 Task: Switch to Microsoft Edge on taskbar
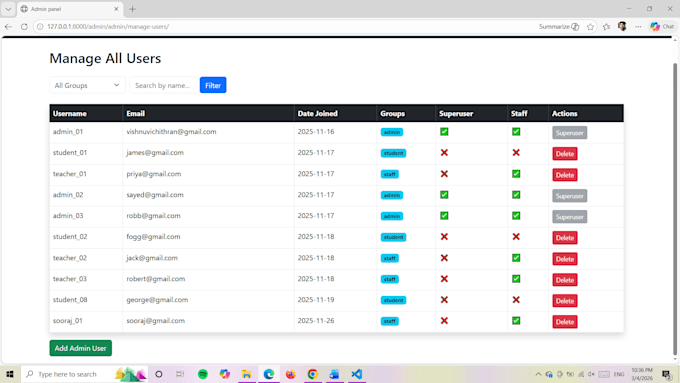(269, 374)
